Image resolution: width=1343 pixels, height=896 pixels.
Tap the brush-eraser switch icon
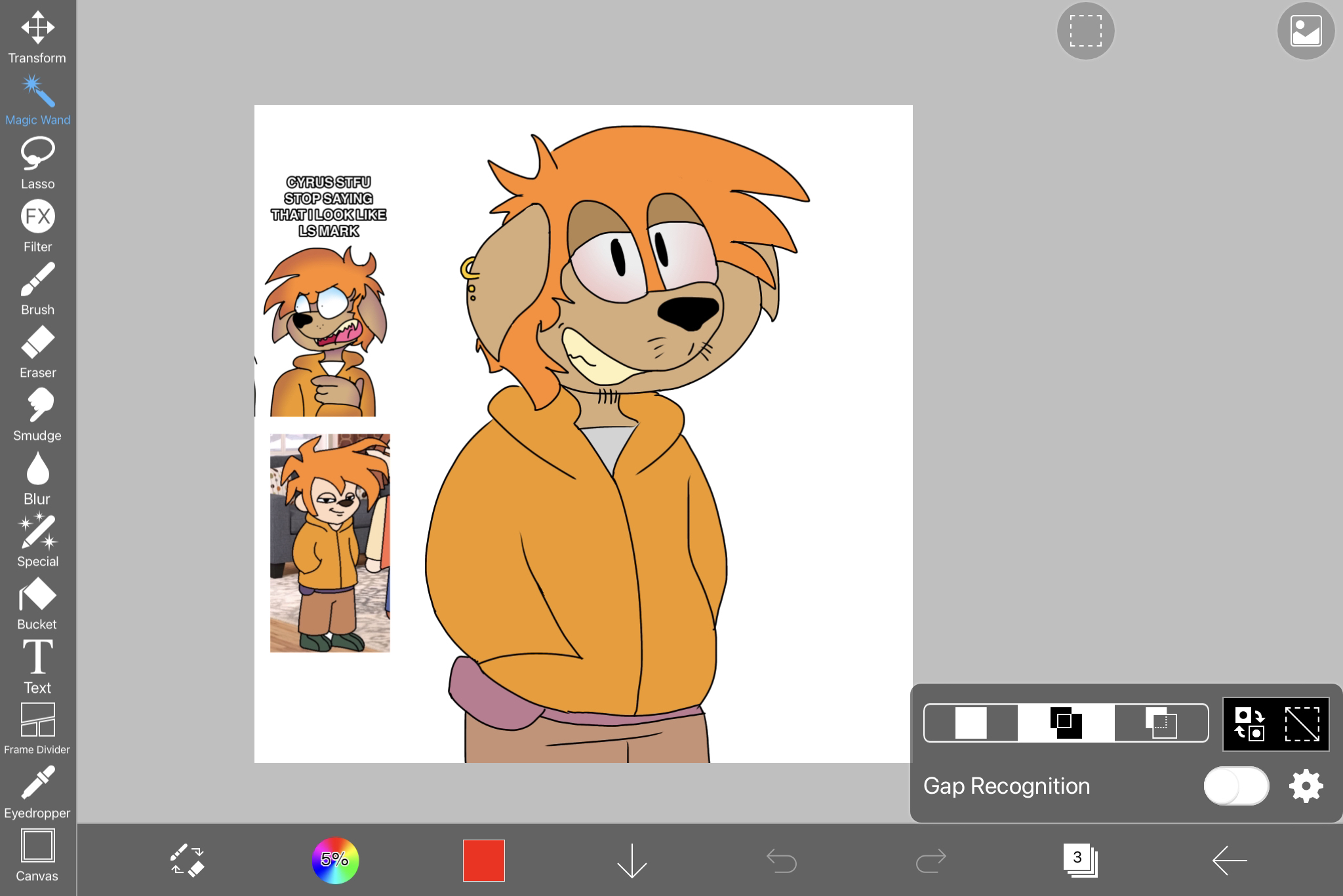[x=187, y=860]
